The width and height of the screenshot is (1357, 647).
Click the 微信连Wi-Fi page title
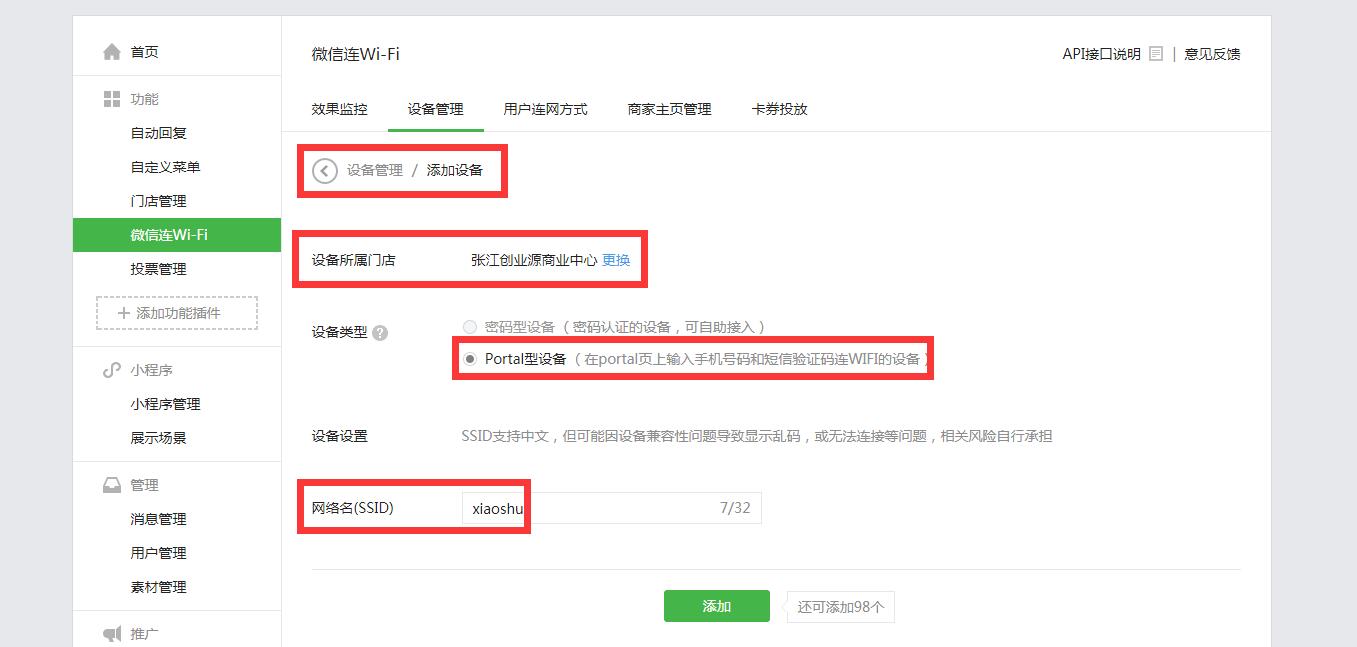(x=356, y=54)
